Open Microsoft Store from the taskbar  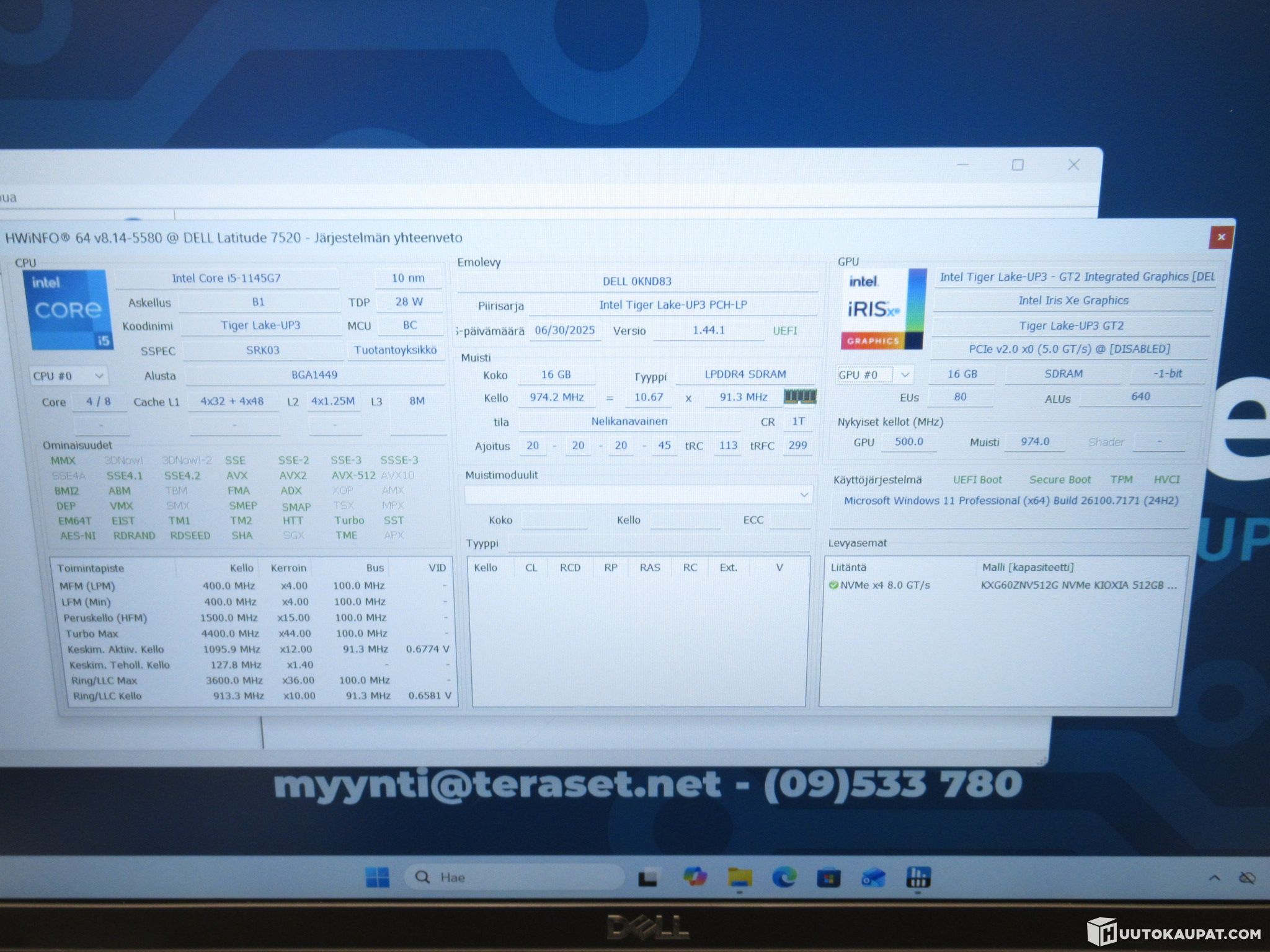[x=828, y=878]
